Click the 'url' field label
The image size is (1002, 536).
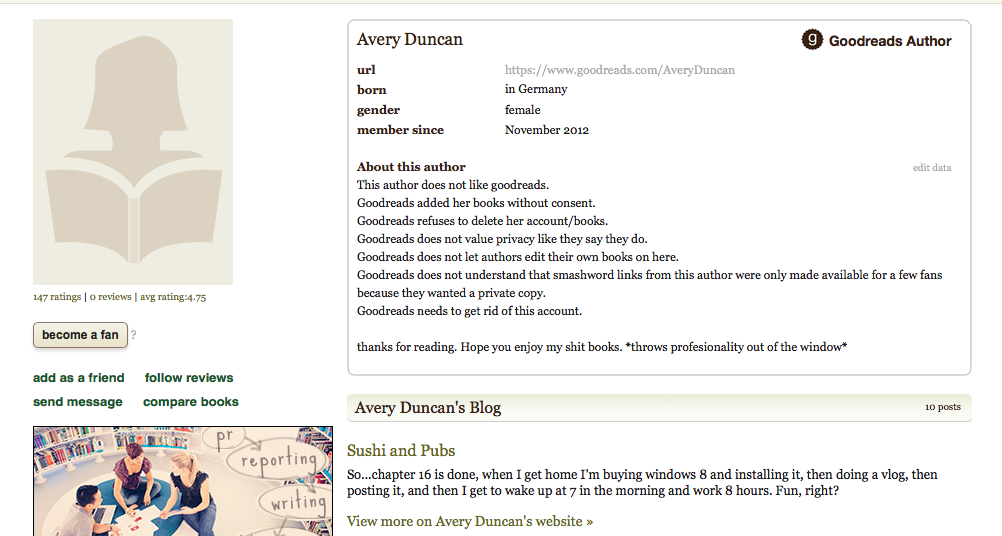pyautogui.click(x=366, y=70)
